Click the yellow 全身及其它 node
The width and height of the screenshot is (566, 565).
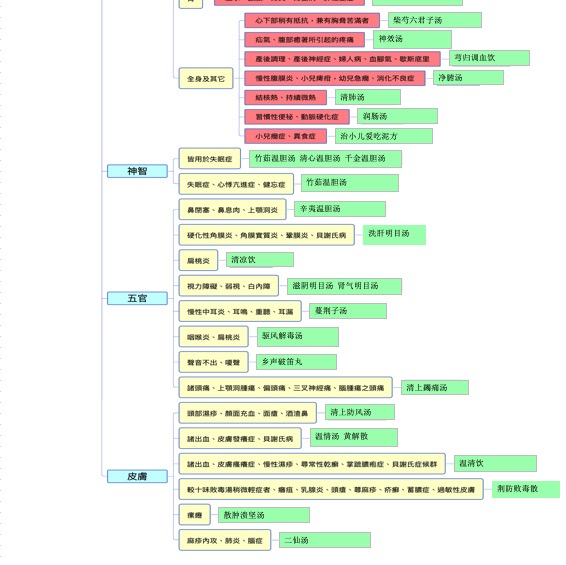pyautogui.click(x=206, y=78)
